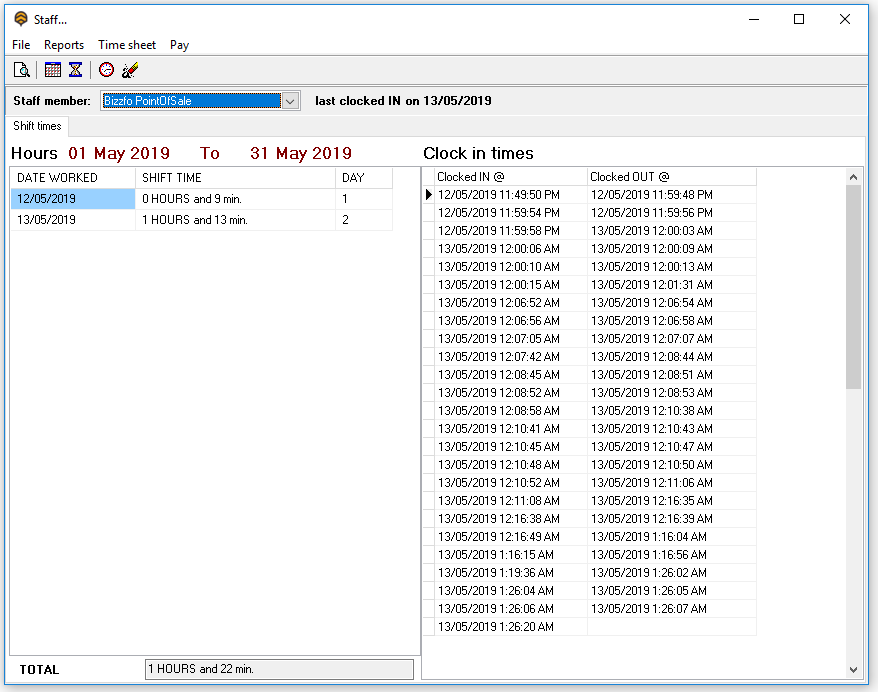878x692 pixels.
Task: Open the File menu
Action: click(21, 45)
